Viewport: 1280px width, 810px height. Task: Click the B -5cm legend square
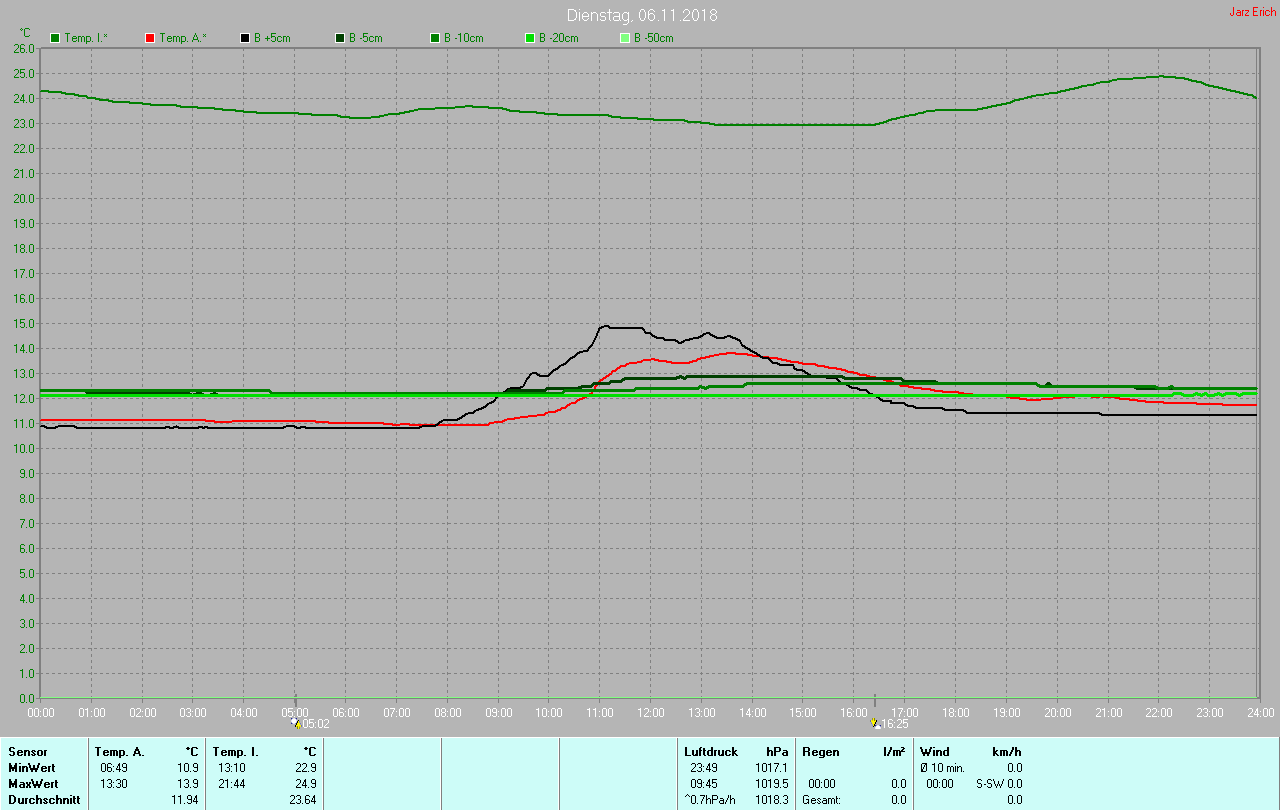click(340, 38)
